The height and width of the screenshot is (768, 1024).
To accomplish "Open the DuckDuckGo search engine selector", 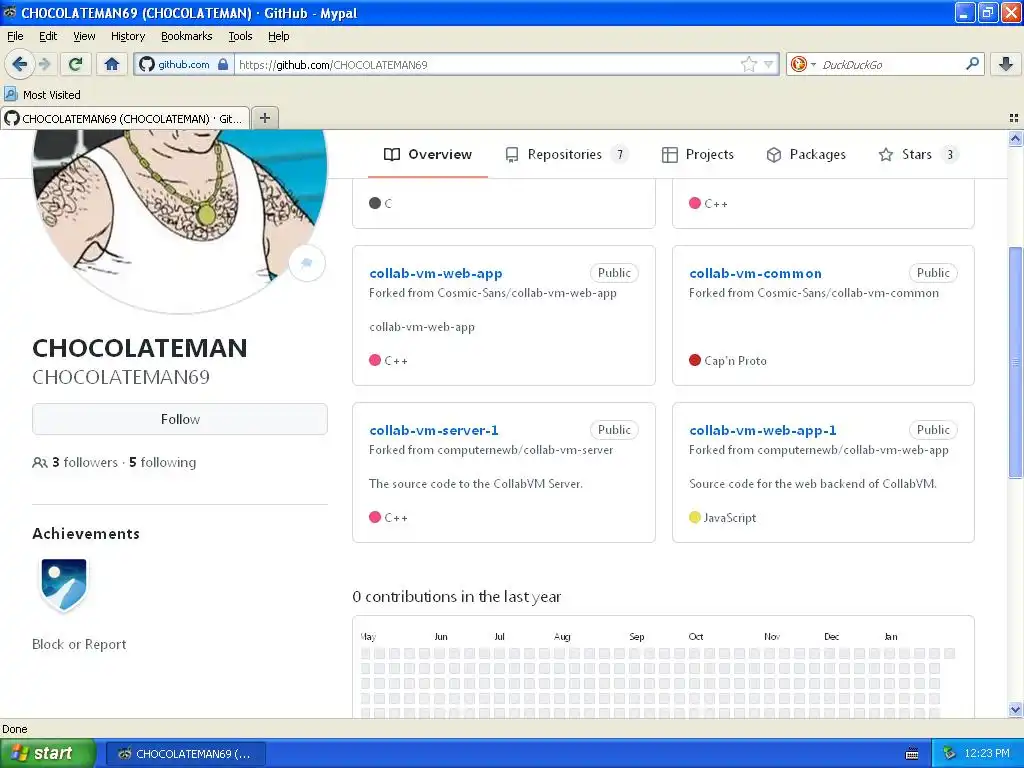I will [x=803, y=64].
